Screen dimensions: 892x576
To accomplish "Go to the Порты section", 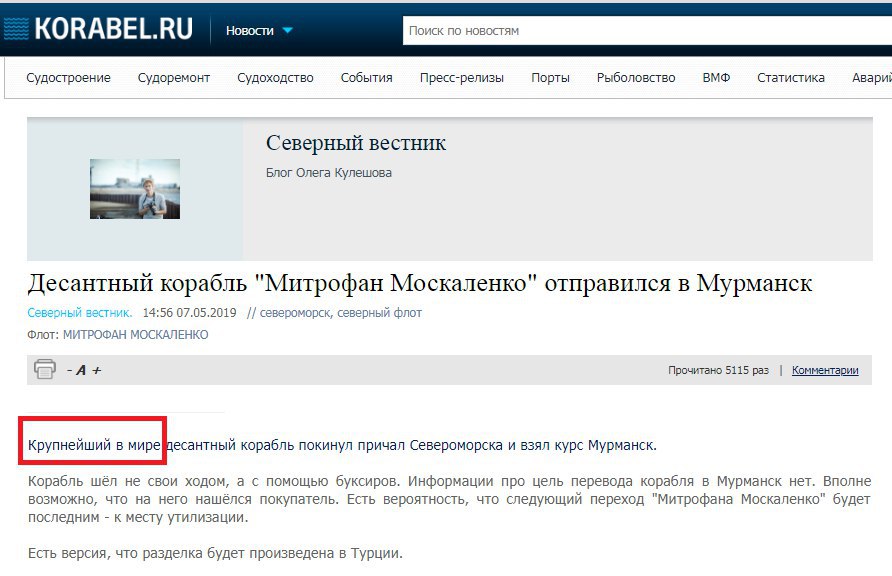I will 550,78.
